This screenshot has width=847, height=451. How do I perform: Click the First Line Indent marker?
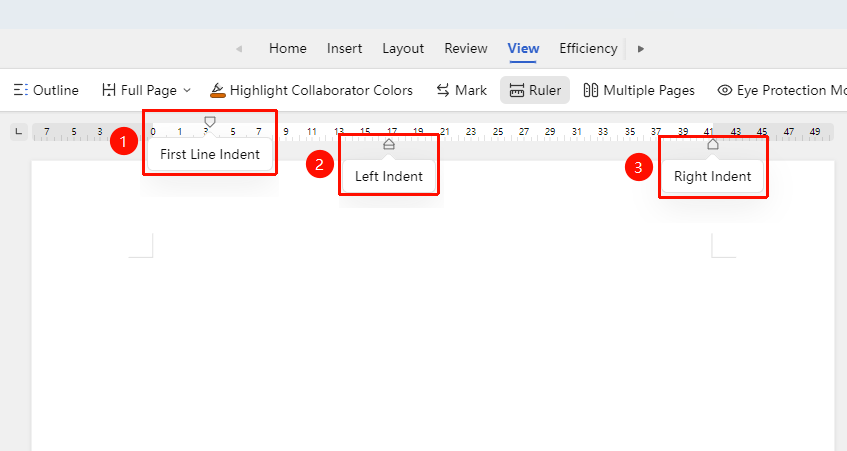210,122
